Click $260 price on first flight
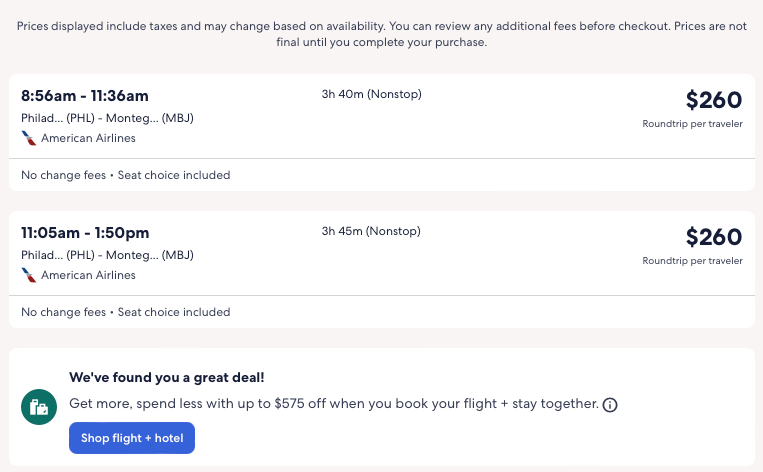Screen dimensions: 763x472 (713, 100)
